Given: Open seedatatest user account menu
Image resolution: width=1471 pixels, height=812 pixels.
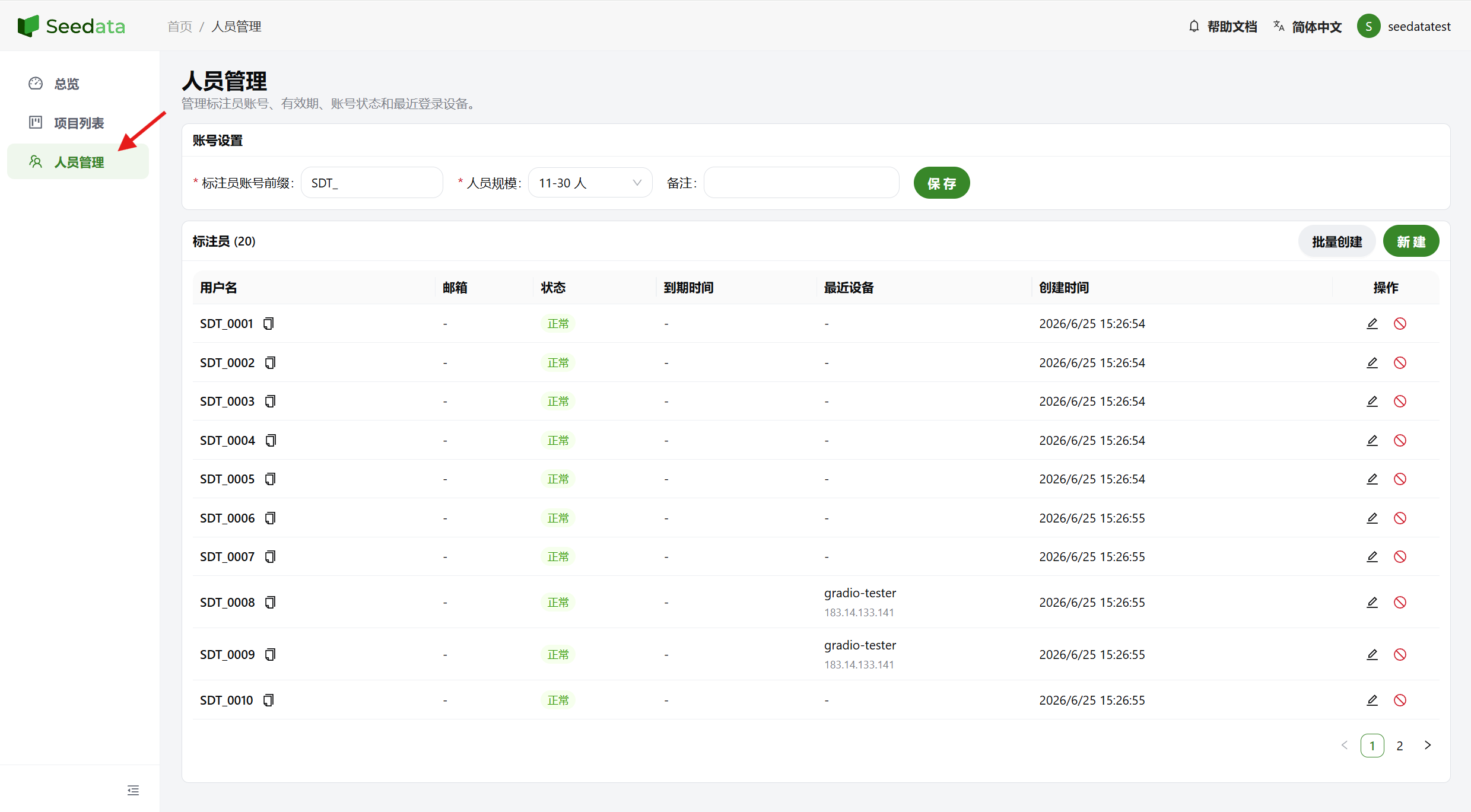Looking at the screenshot, I should [1403, 26].
